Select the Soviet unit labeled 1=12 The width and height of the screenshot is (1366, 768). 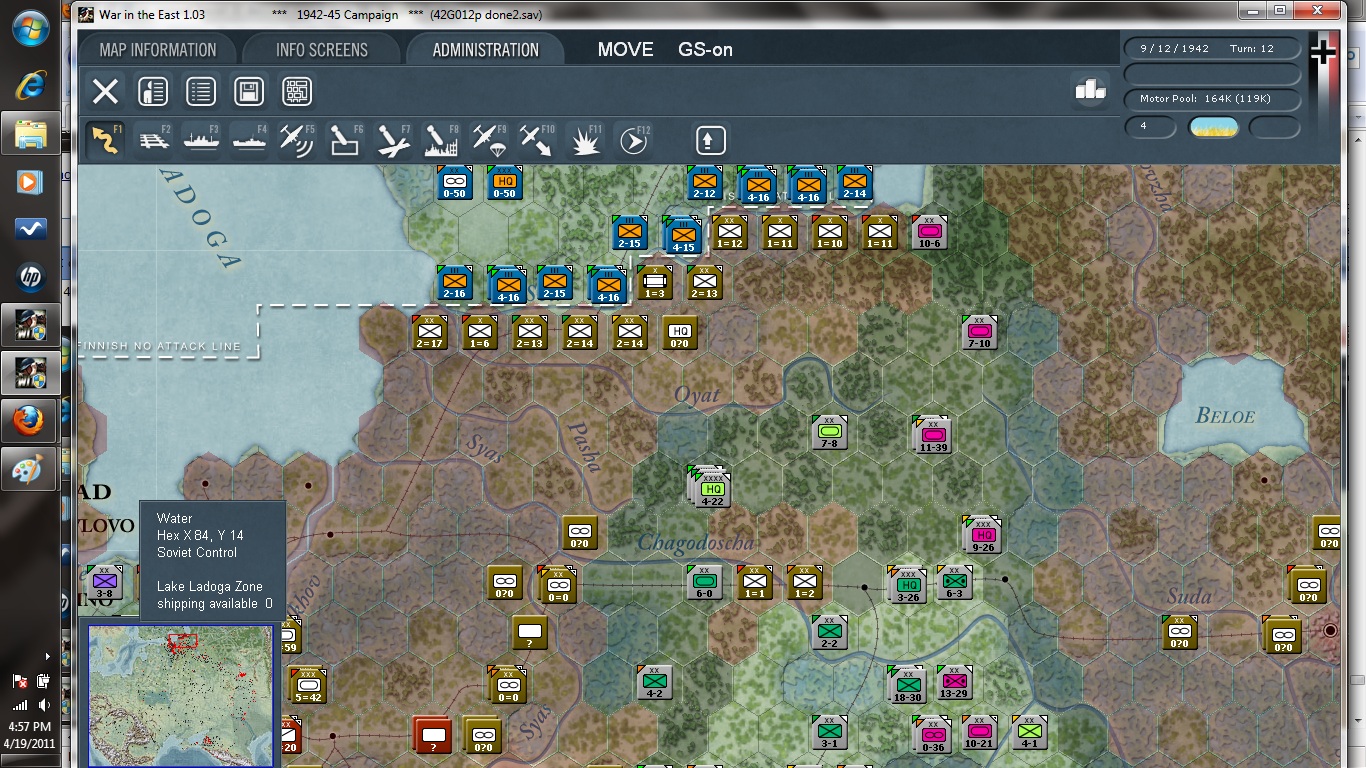click(729, 232)
